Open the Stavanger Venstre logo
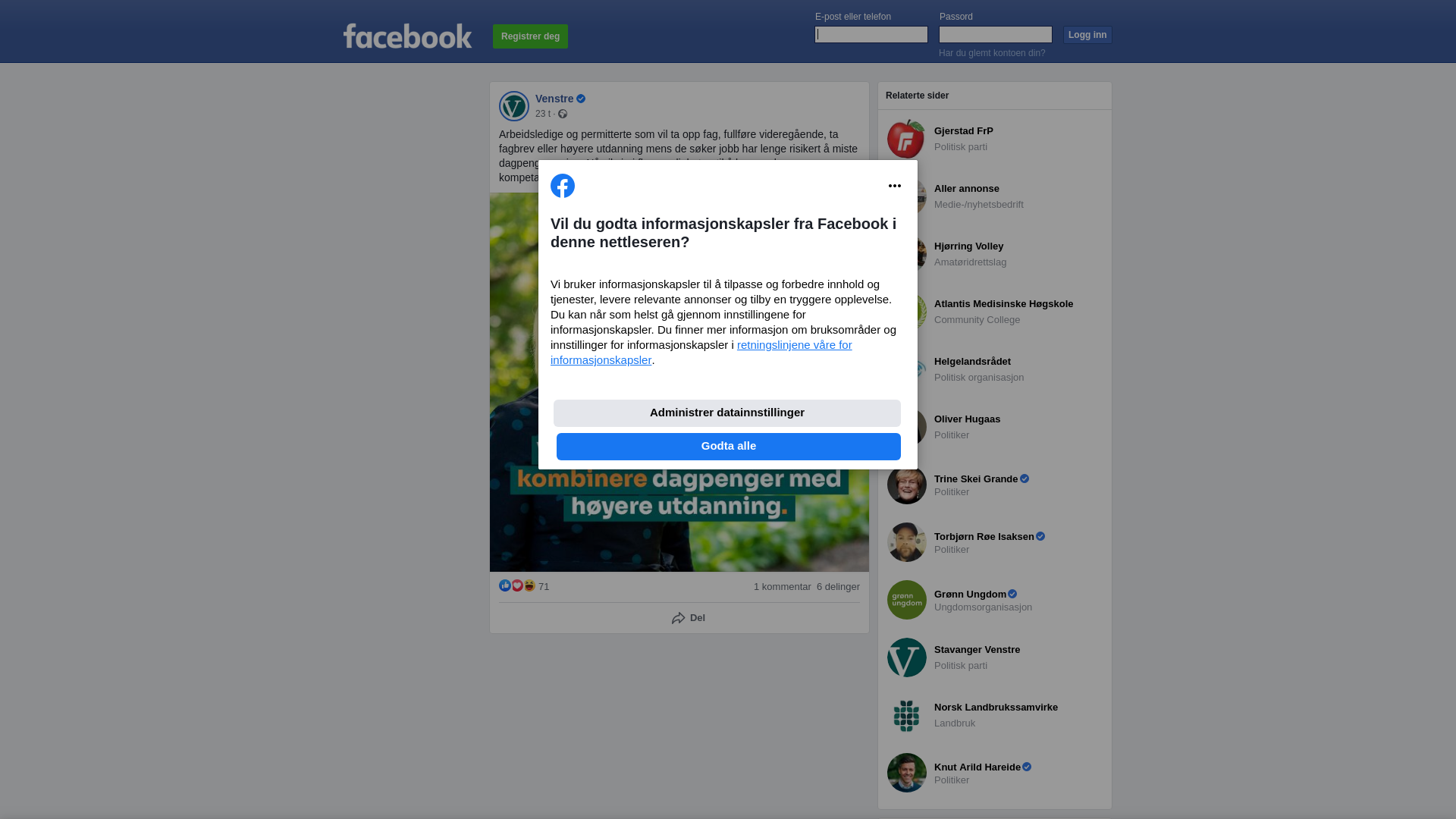1456x819 pixels. 907,657
